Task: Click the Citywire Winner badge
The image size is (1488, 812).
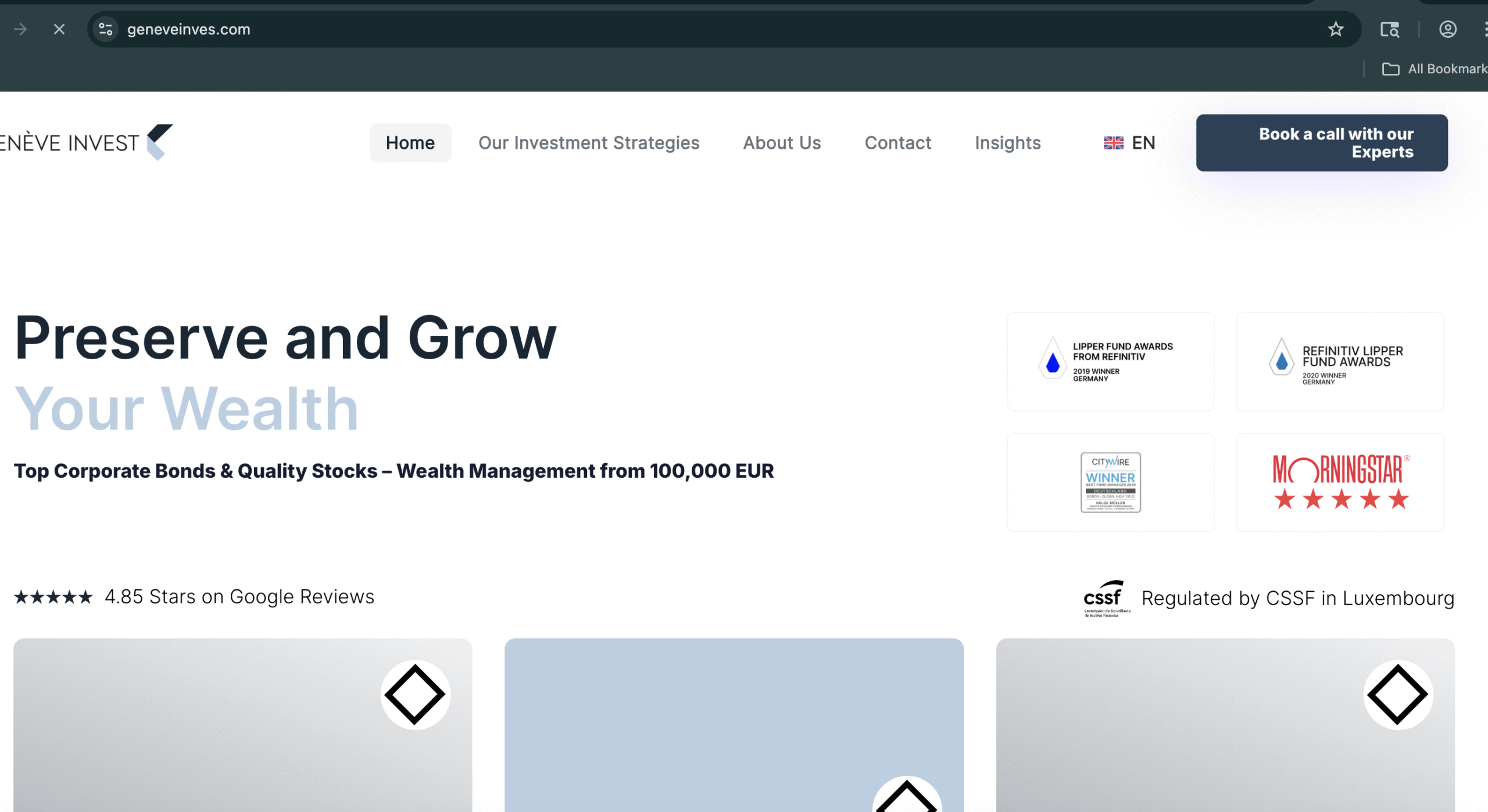Action: point(1110,482)
